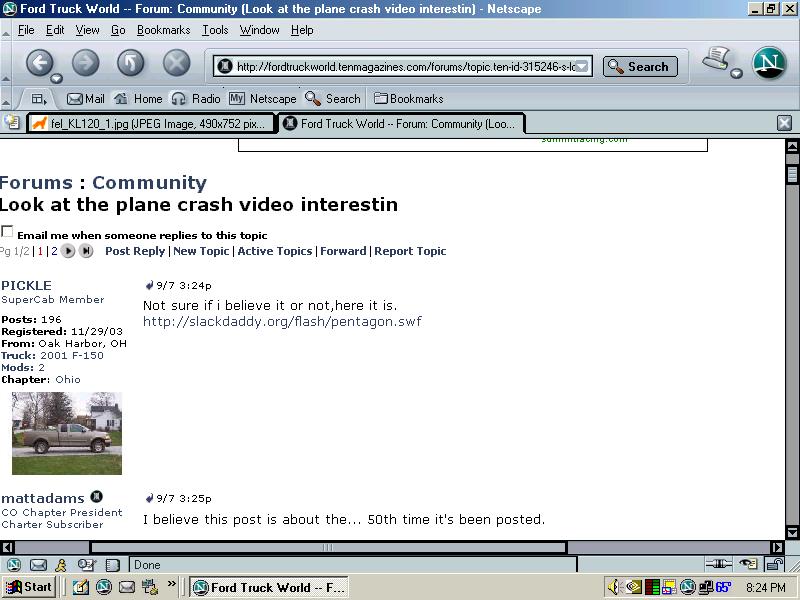
Task: Click the Home personal toolbar button
Action: click(x=138, y=99)
